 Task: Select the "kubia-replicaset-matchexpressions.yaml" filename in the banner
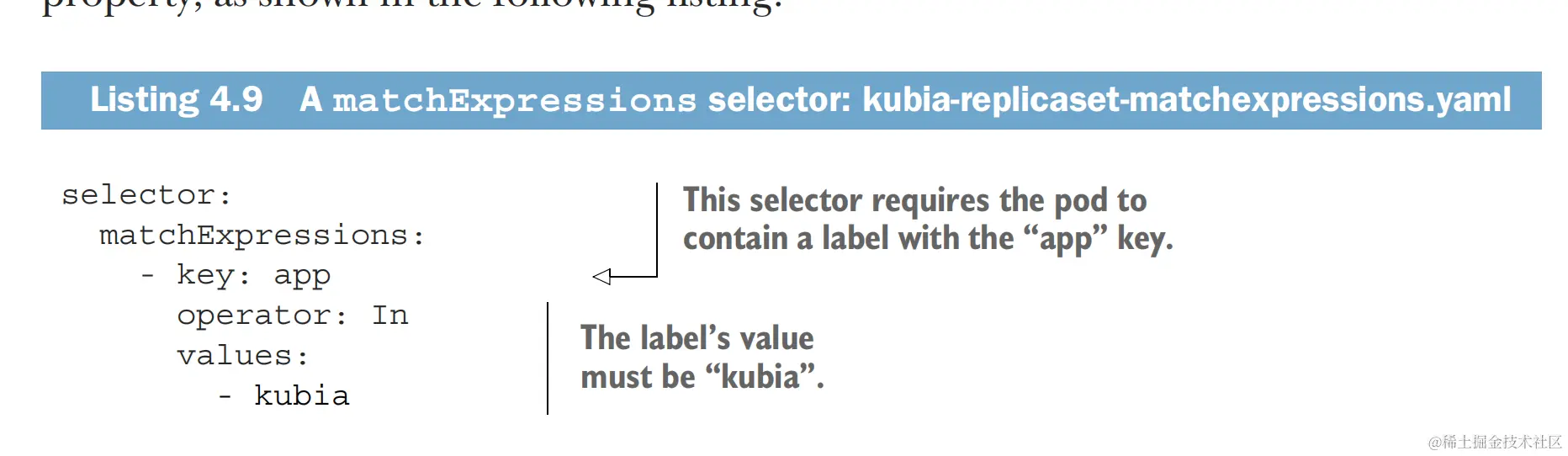pos(1186,100)
